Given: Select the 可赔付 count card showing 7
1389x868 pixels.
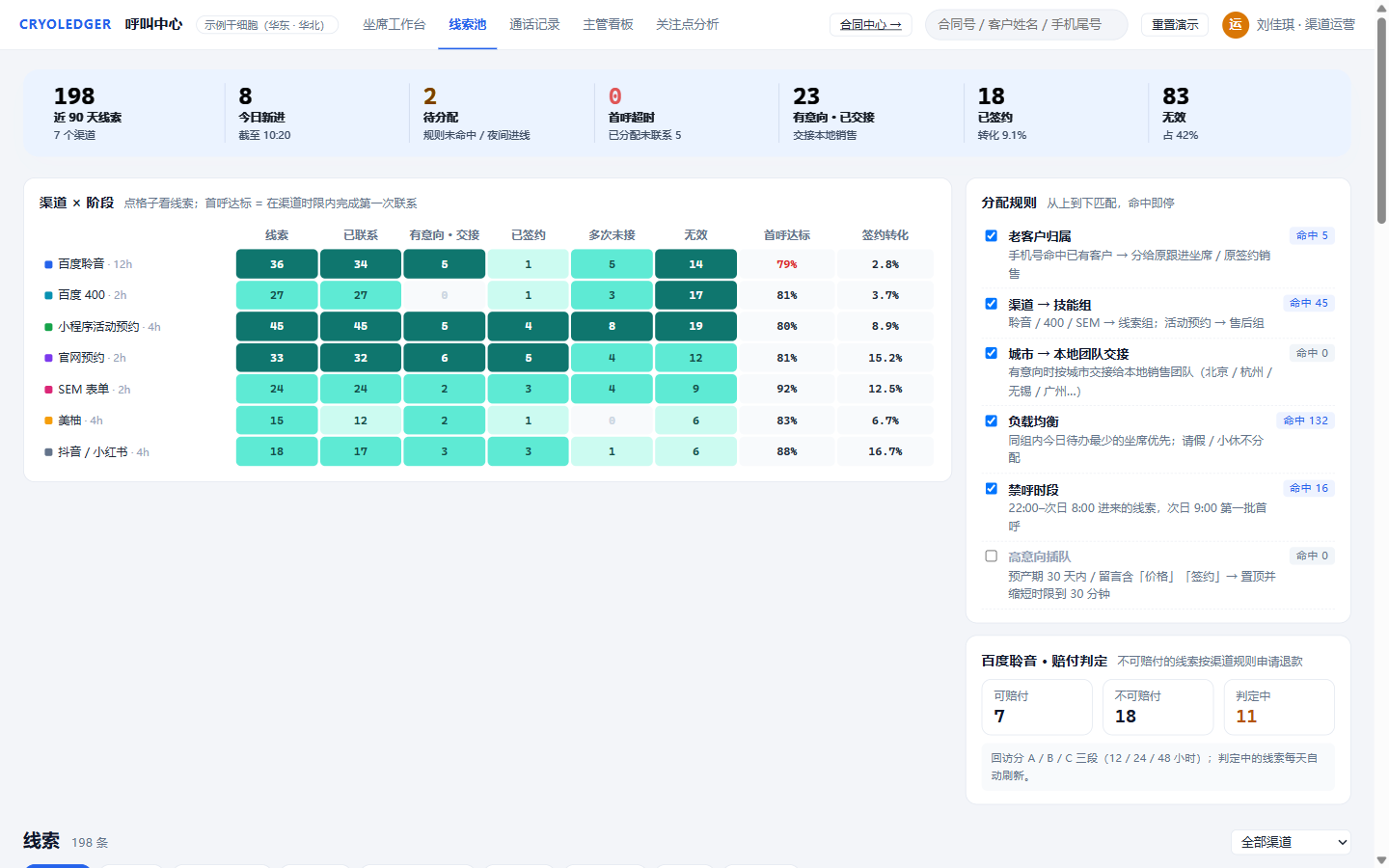Looking at the screenshot, I should [1037, 707].
